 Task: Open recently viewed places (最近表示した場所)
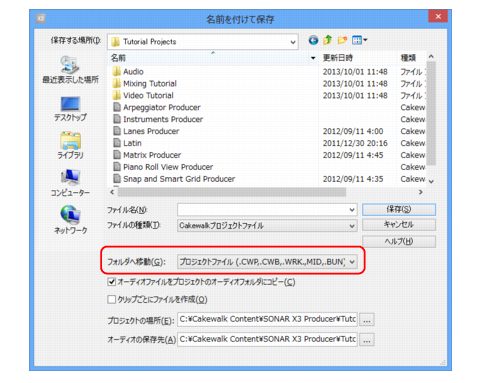tap(70, 70)
